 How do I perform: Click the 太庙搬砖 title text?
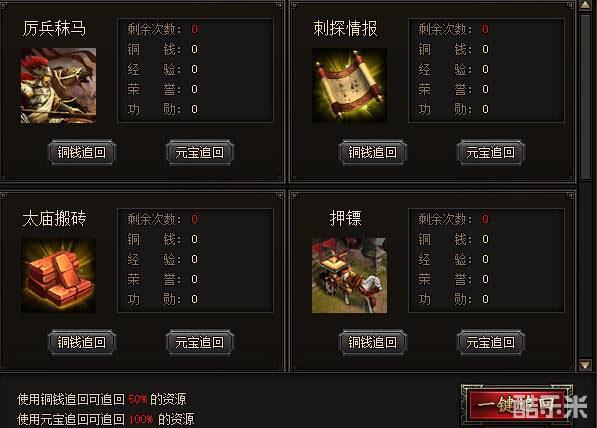[54, 218]
